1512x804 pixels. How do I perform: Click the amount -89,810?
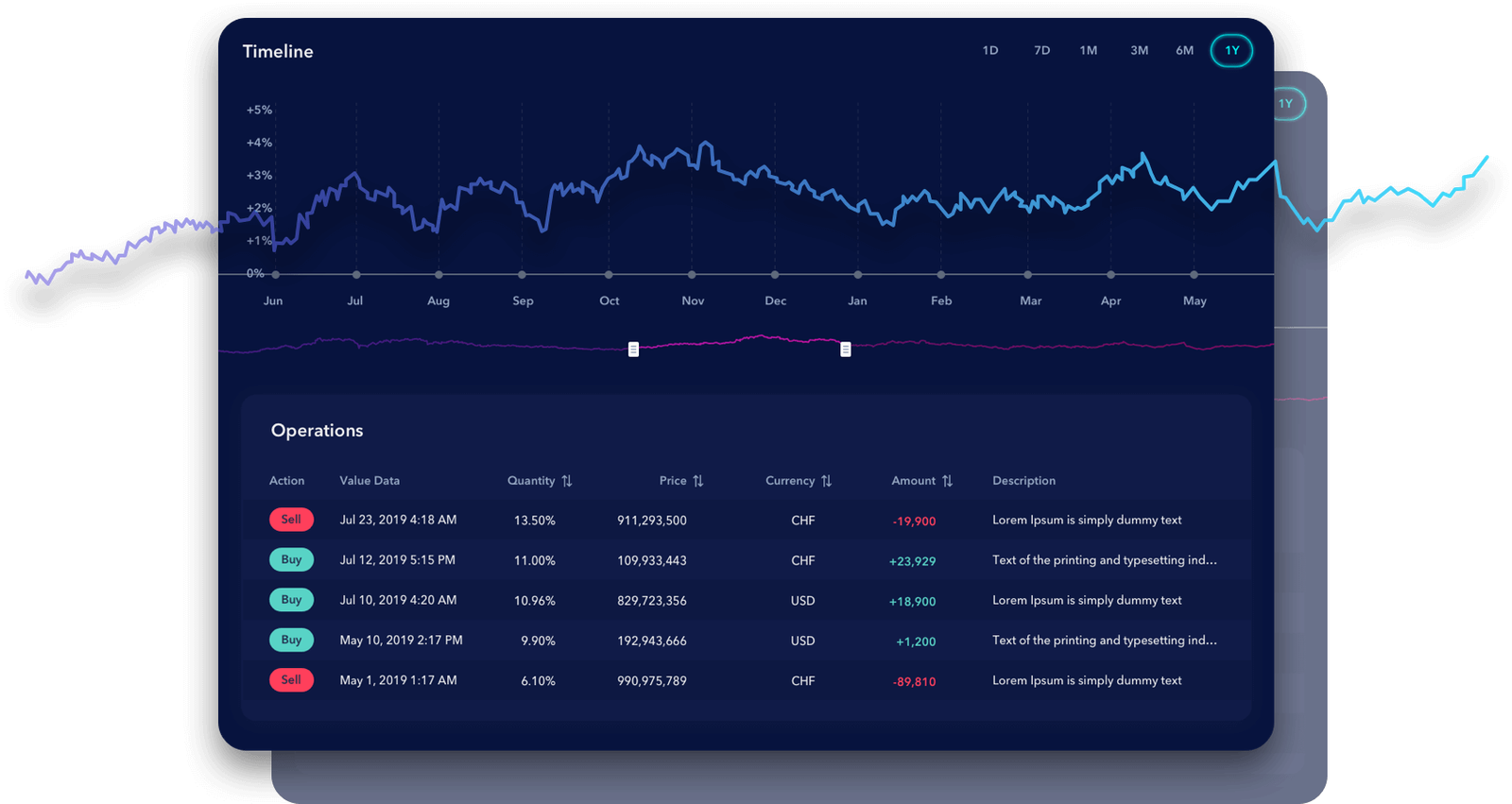tap(915, 682)
